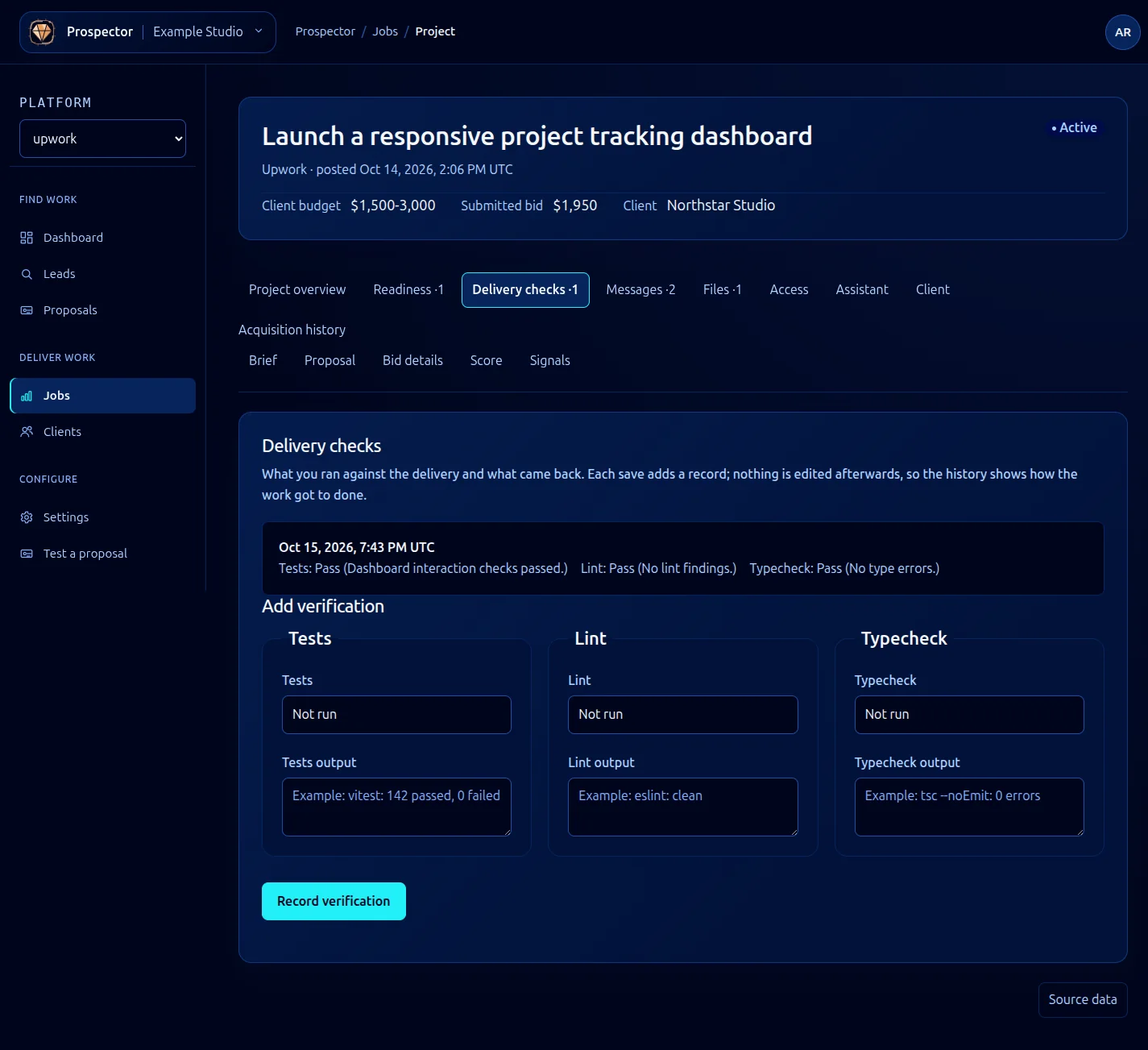Click the Proposals card icon
Screen dimensions: 1148x1050
27,310
